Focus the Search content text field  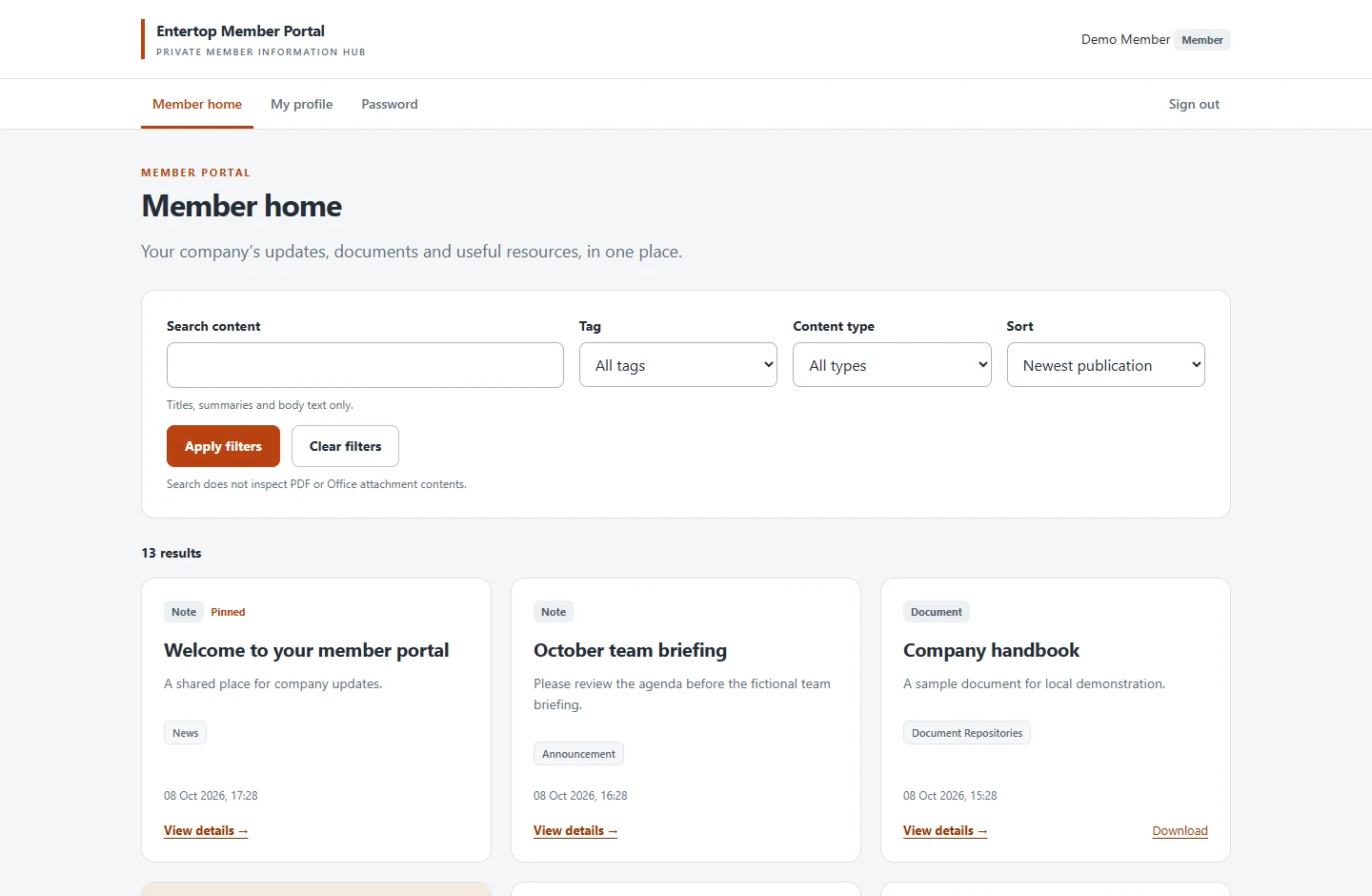[365, 365]
